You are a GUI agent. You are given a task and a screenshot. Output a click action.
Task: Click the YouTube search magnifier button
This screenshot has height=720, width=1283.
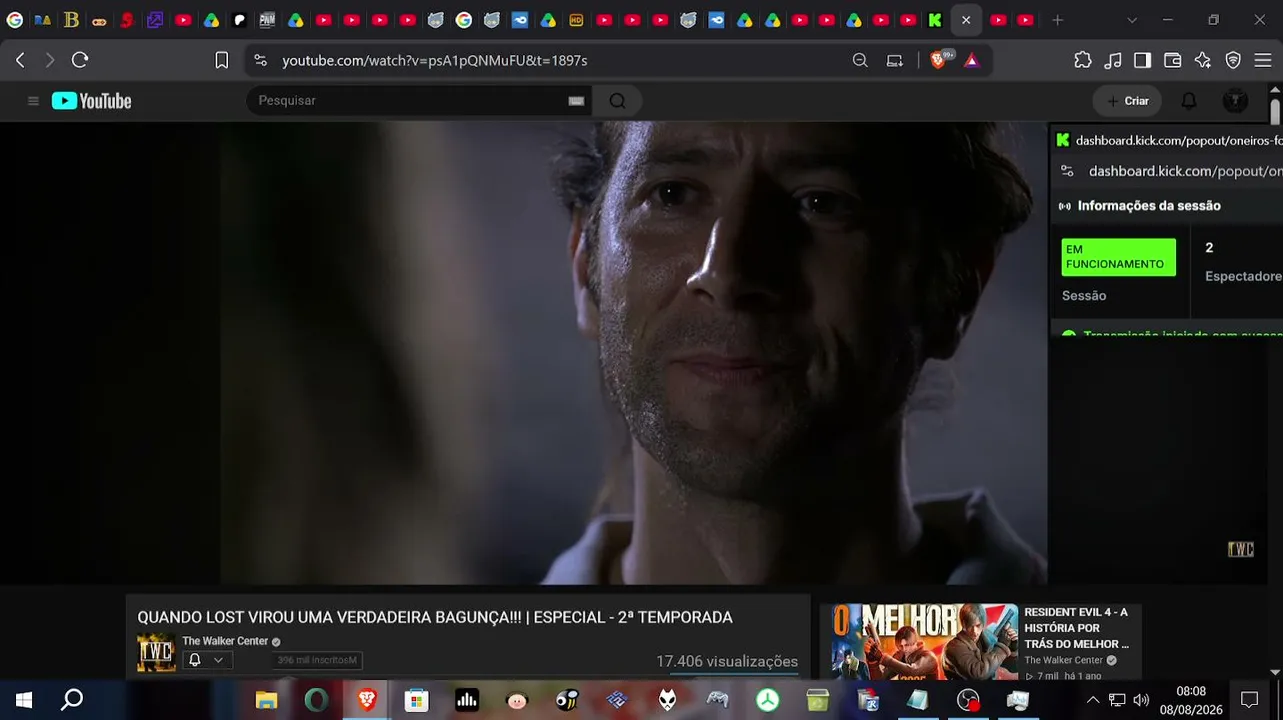pyautogui.click(x=617, y=101)
